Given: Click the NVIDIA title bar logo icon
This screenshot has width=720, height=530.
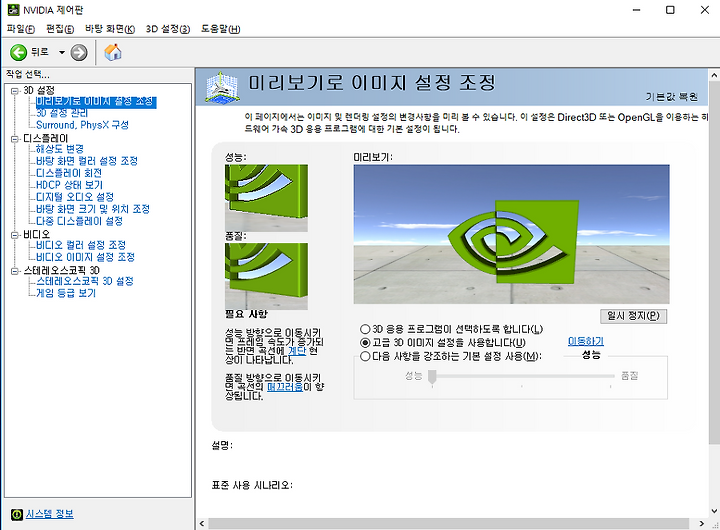Looking at the screenshot, I should tap(13, 10).
